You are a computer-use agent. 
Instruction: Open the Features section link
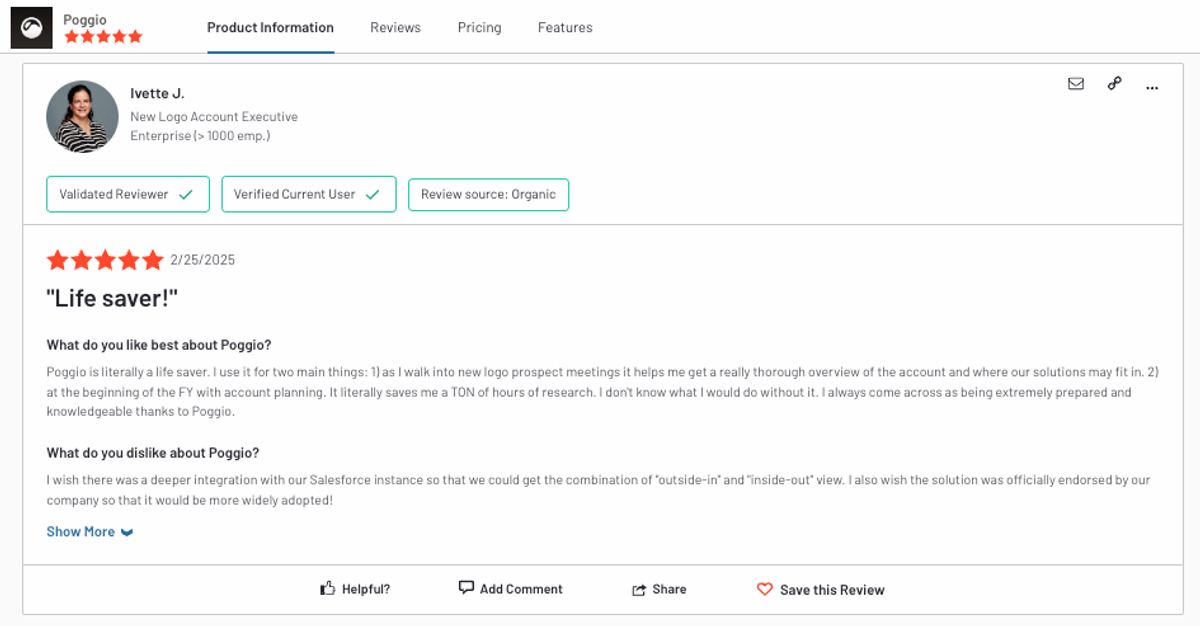pyautogui.click(x=565, y=27)
